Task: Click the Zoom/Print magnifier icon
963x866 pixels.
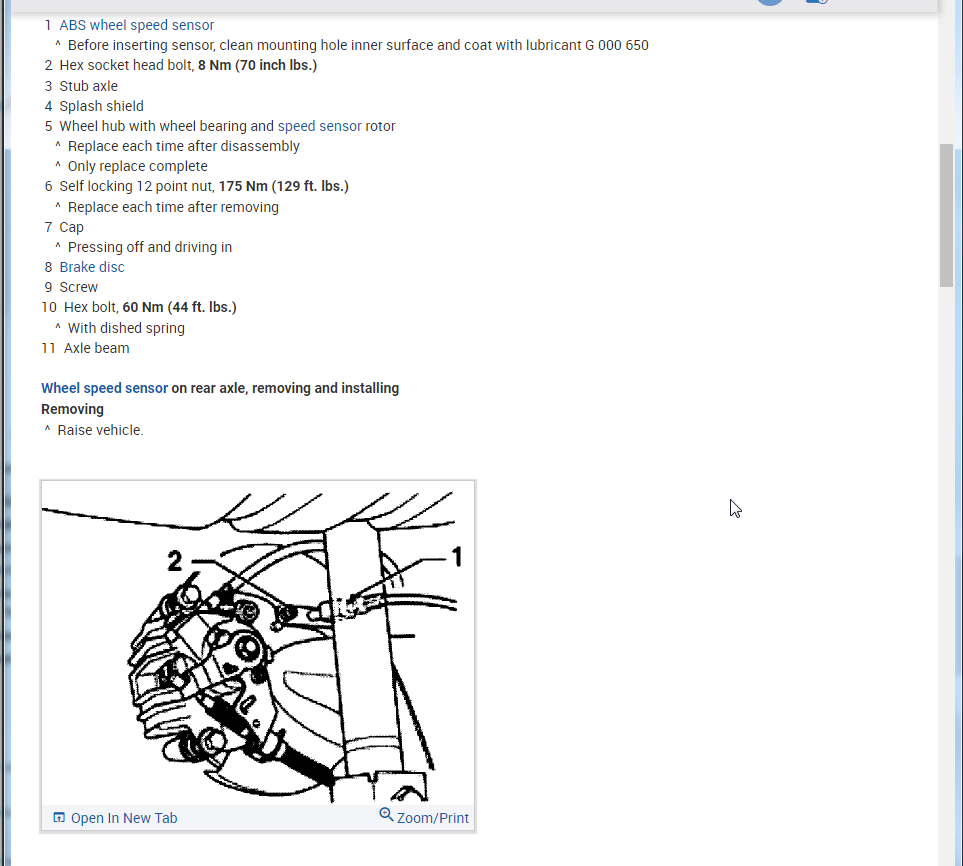Action: [x=386, y=814]
